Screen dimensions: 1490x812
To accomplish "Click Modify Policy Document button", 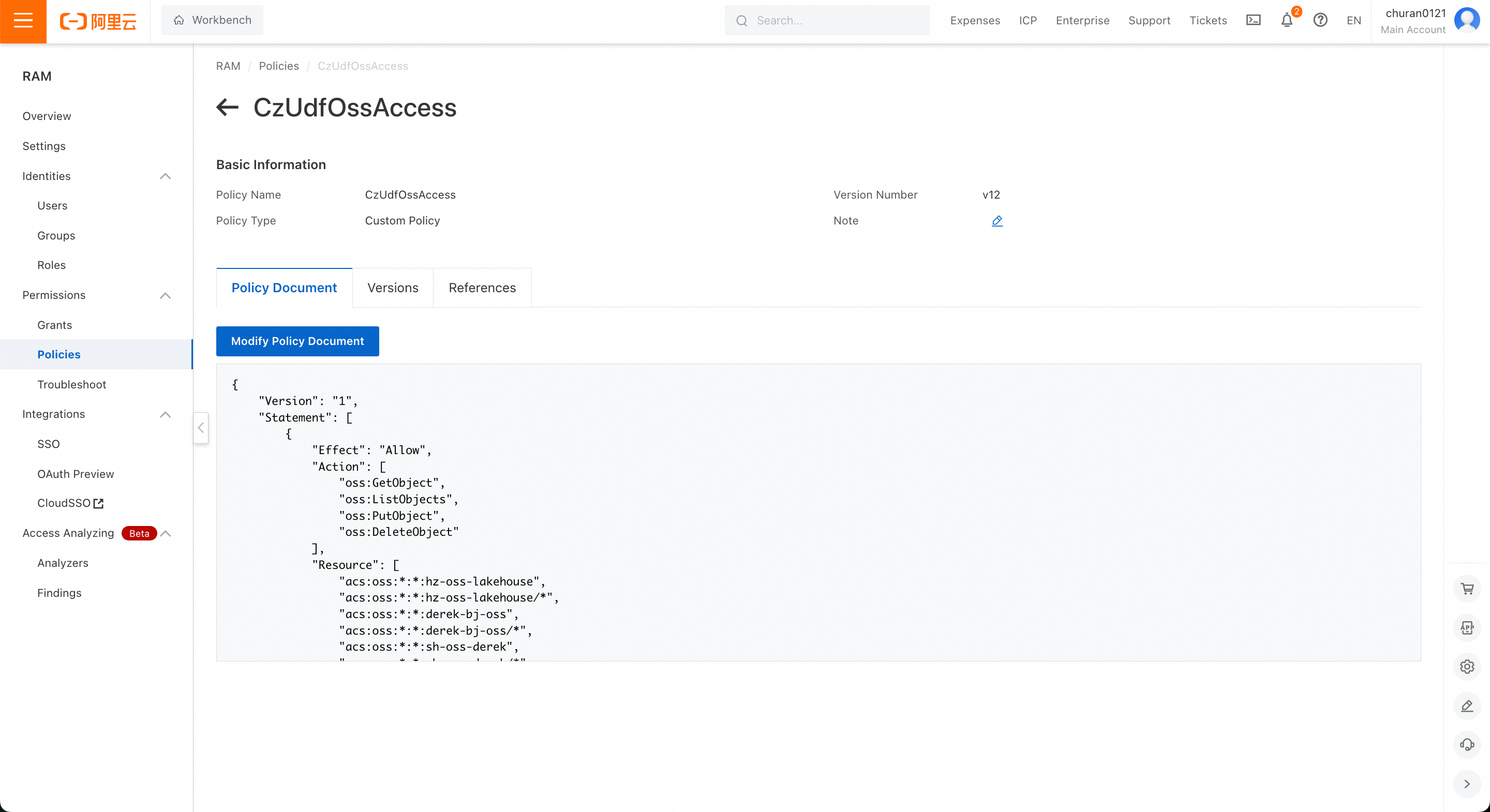I will [297, 341].
